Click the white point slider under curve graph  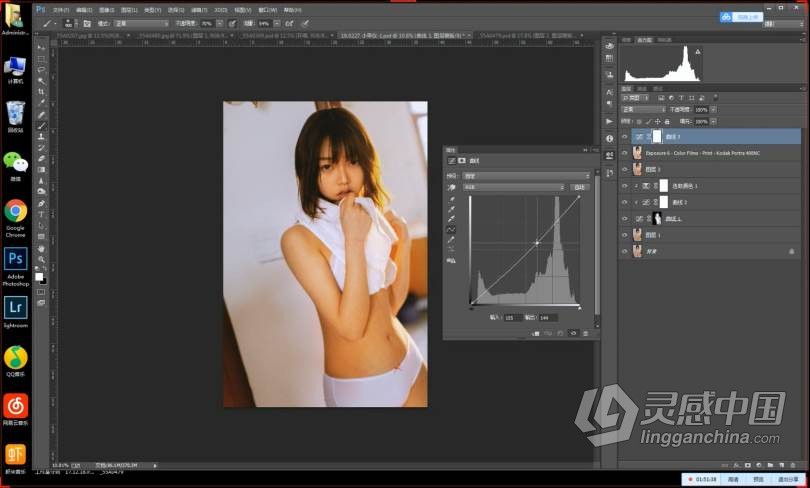pos(579,308)
